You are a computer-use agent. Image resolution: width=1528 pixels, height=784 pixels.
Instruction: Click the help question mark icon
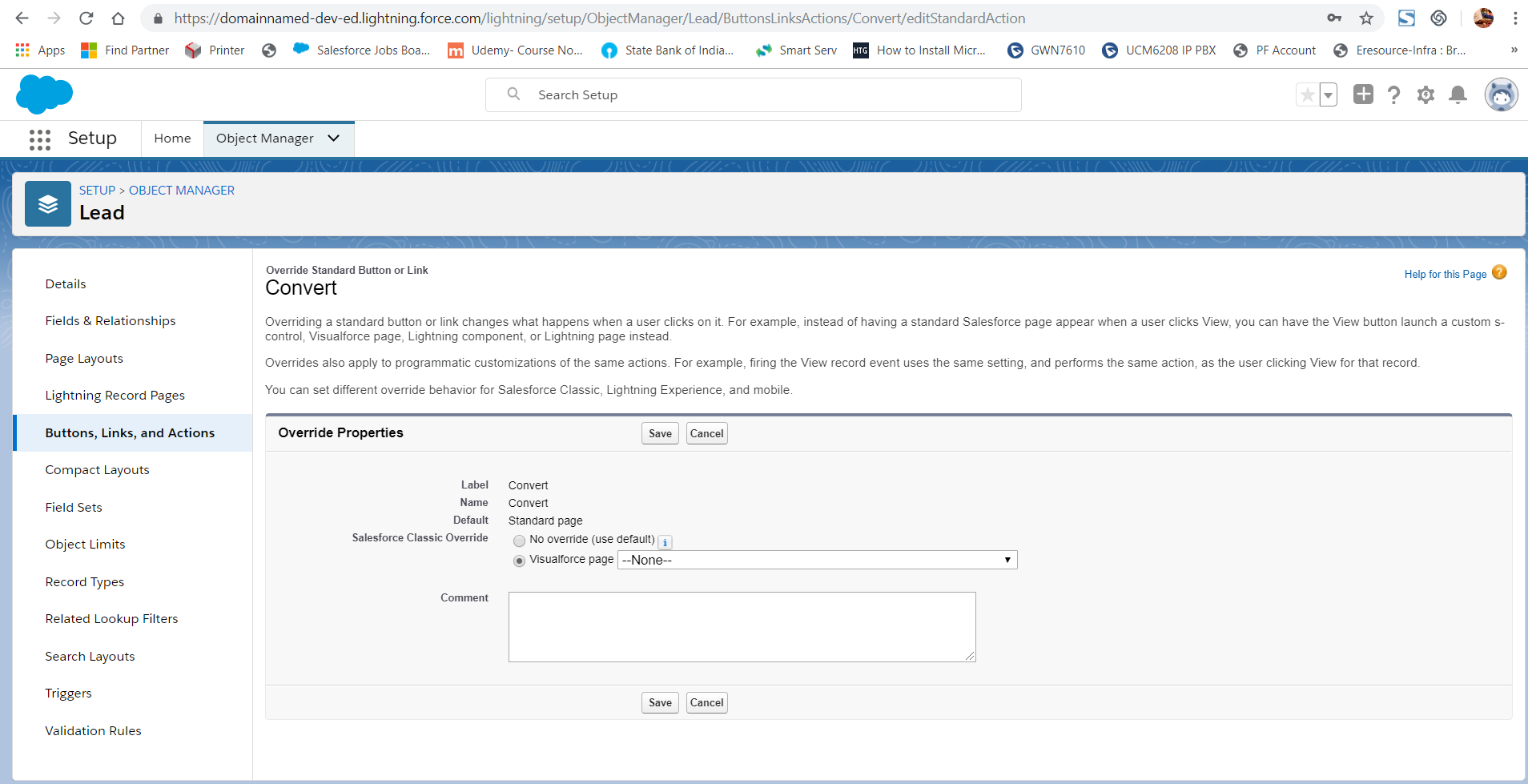(x=1394, y=94)
